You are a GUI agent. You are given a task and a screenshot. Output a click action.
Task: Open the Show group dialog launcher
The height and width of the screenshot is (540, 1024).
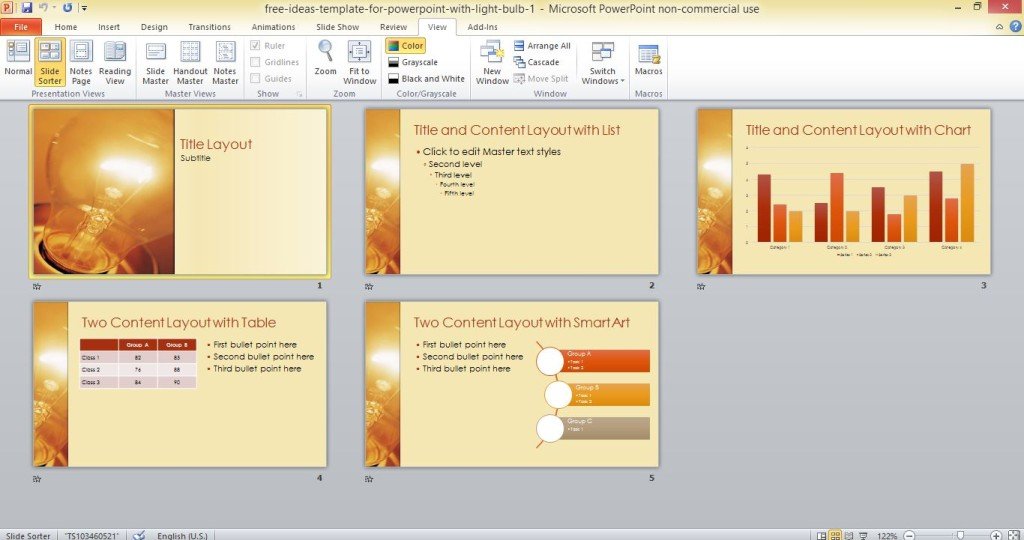[300, 95]
